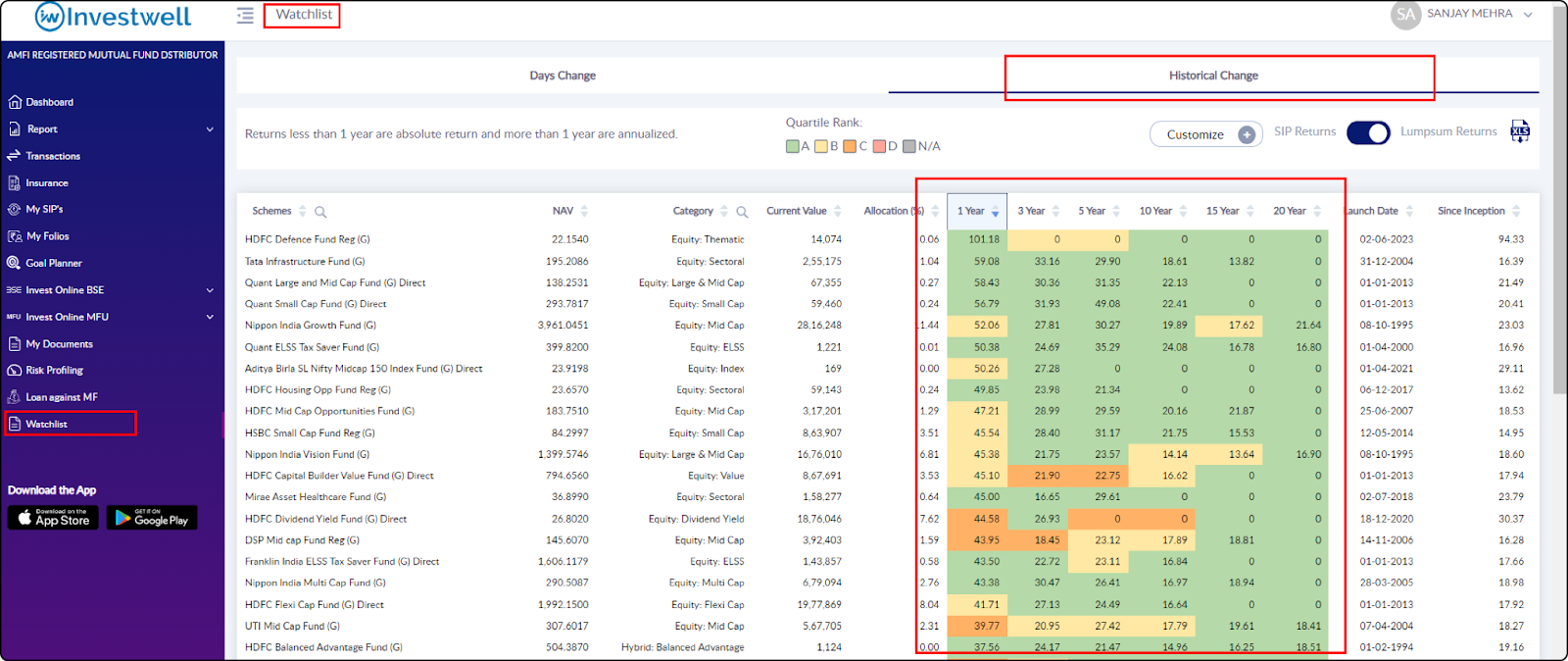Sort by the Since Inception column arrows
Screen dimensions: 1568x661
pos(1516,211)
